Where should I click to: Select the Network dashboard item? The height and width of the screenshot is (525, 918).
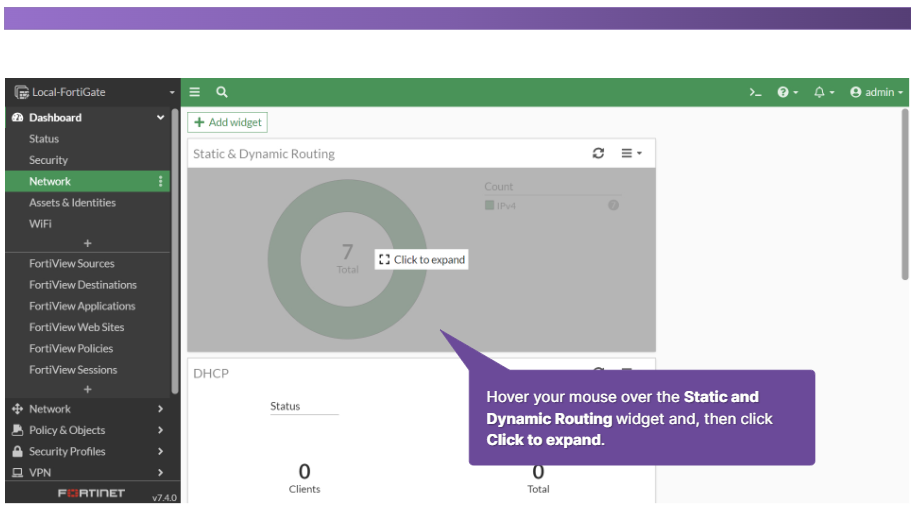tap(88, 181)
